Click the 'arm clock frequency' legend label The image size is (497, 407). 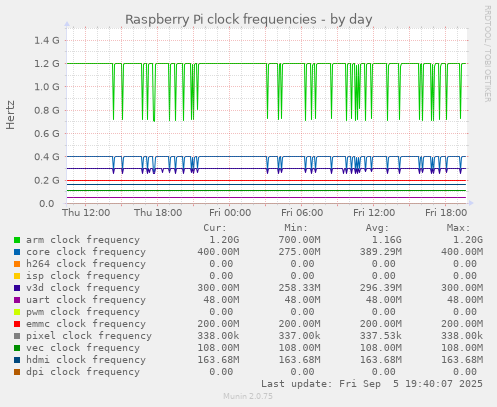coord(83,240)
